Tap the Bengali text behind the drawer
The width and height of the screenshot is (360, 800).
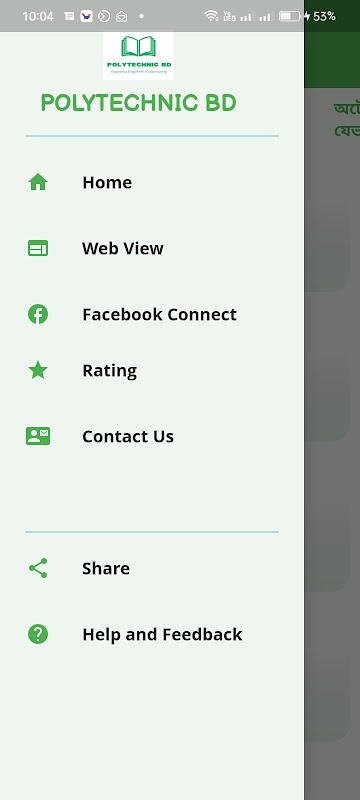(x=347, y=120)
